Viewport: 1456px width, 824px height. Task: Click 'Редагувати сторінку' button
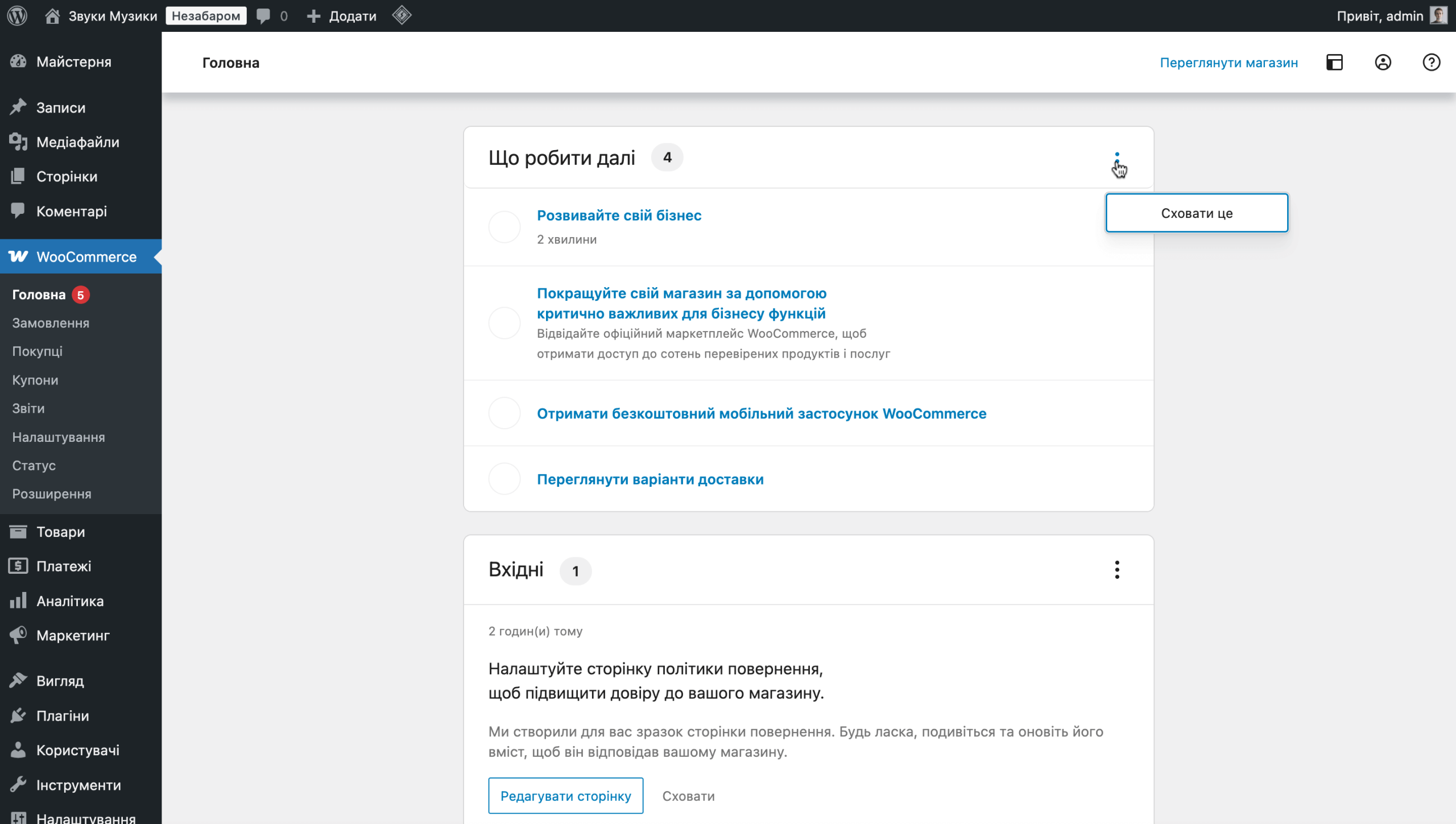click(565, 796)
